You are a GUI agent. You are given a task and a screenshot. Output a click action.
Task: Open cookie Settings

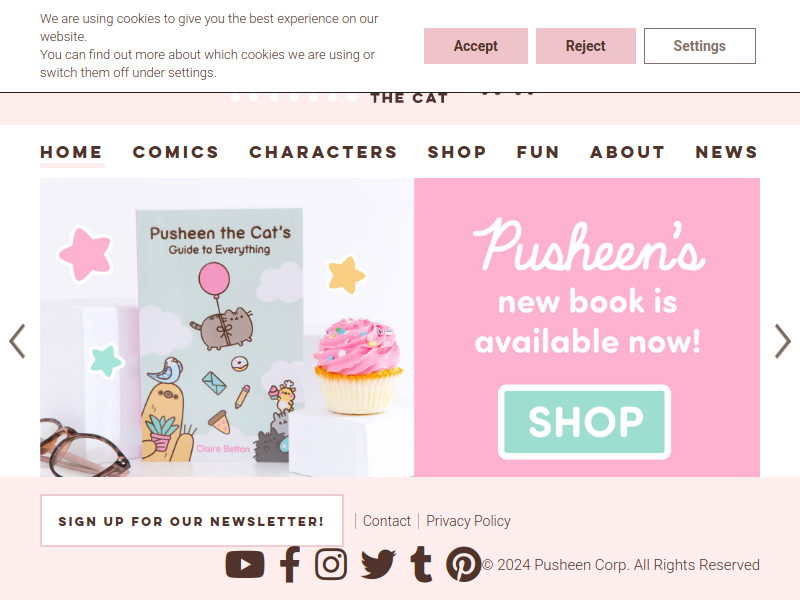[699, 46]
